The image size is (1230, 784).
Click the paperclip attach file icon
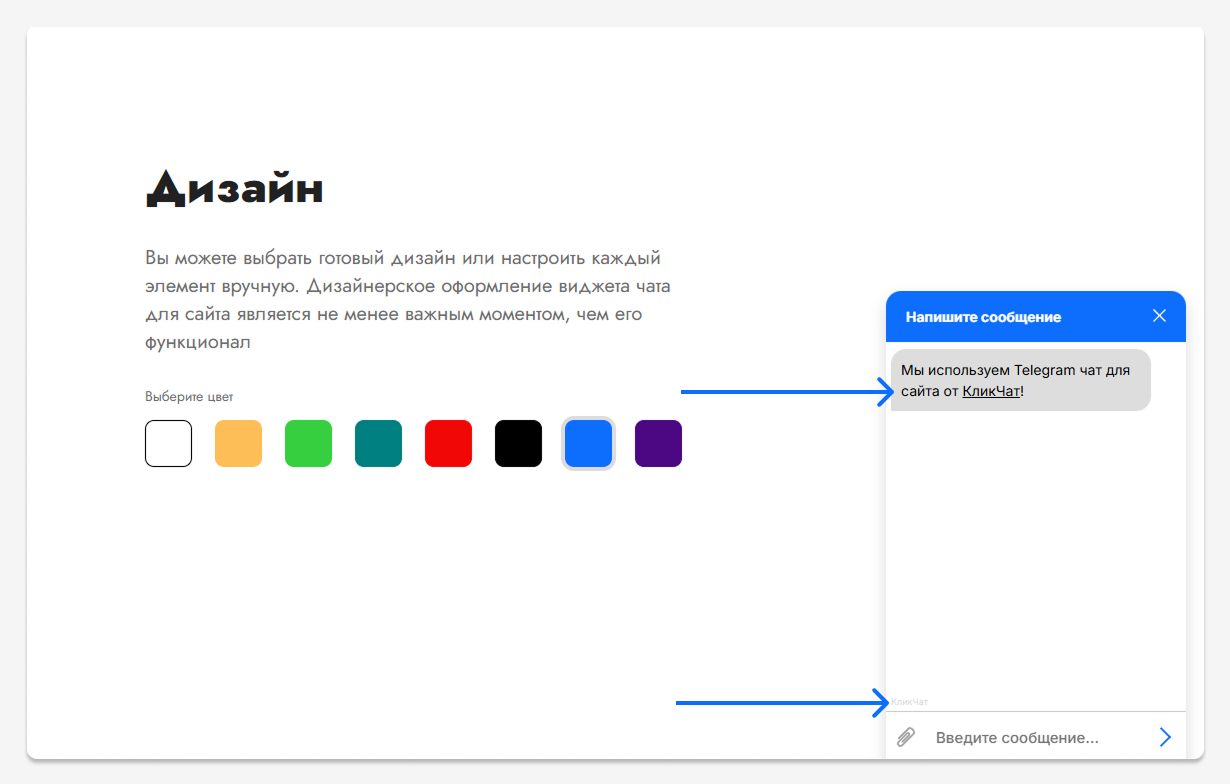point(906,737)
